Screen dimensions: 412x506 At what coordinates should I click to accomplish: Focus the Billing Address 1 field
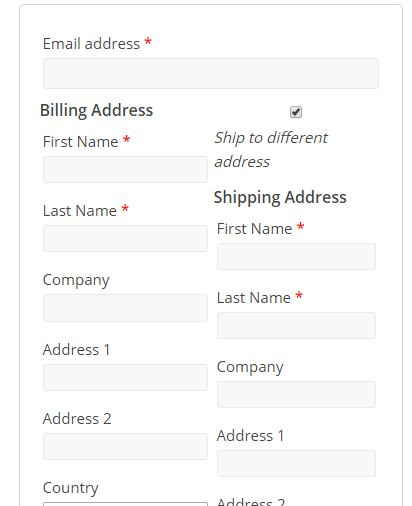[125, 377]
